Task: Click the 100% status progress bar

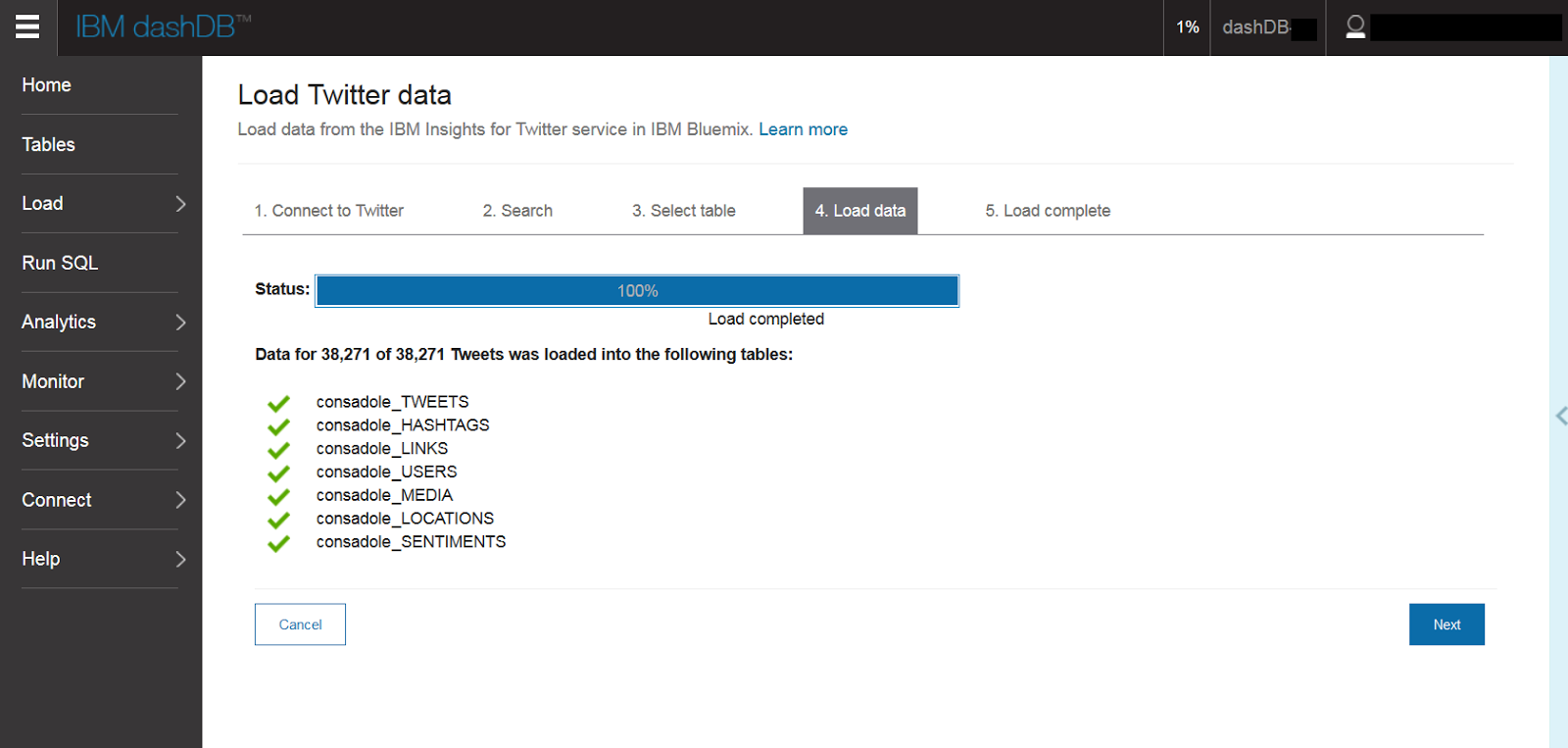Action: tap(637, 291)
